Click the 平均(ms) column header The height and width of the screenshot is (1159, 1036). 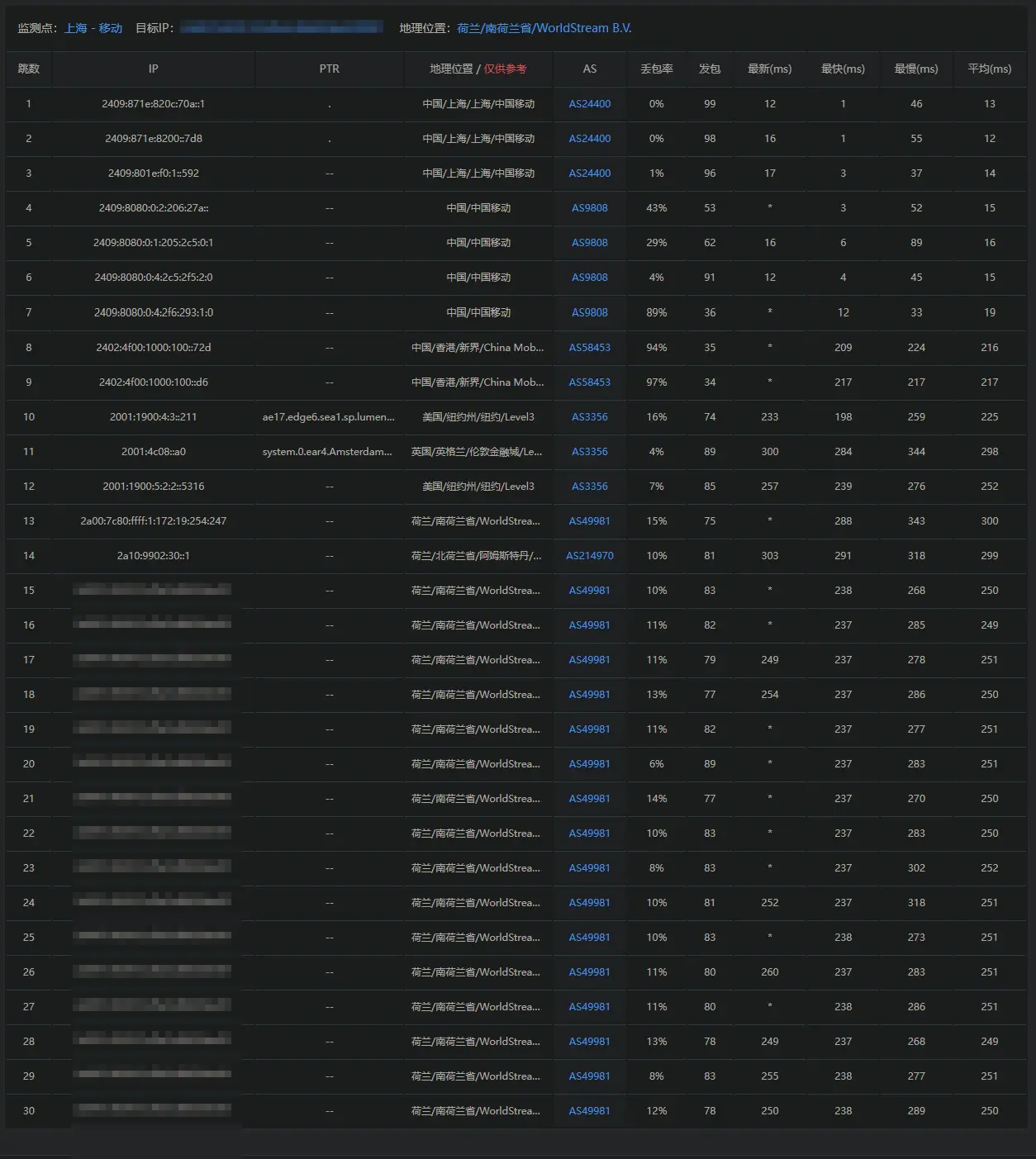(x=989, y=69)
